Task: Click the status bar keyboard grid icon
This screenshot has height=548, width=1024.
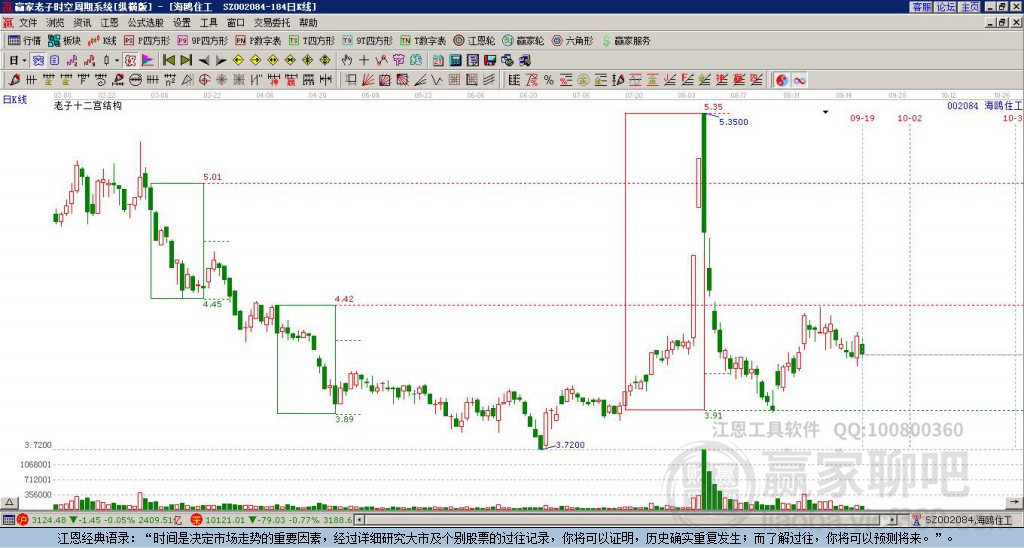Action: click(x=8, y=520)
